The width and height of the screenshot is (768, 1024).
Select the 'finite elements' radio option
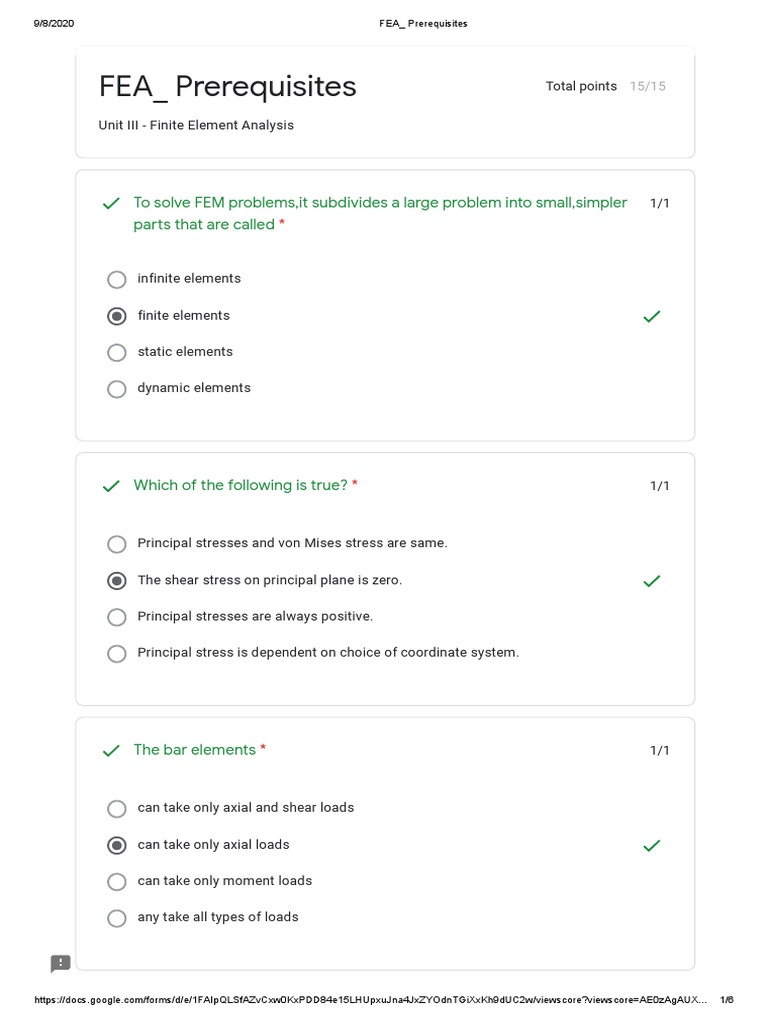pyautogui.click(x=117, y=317)
